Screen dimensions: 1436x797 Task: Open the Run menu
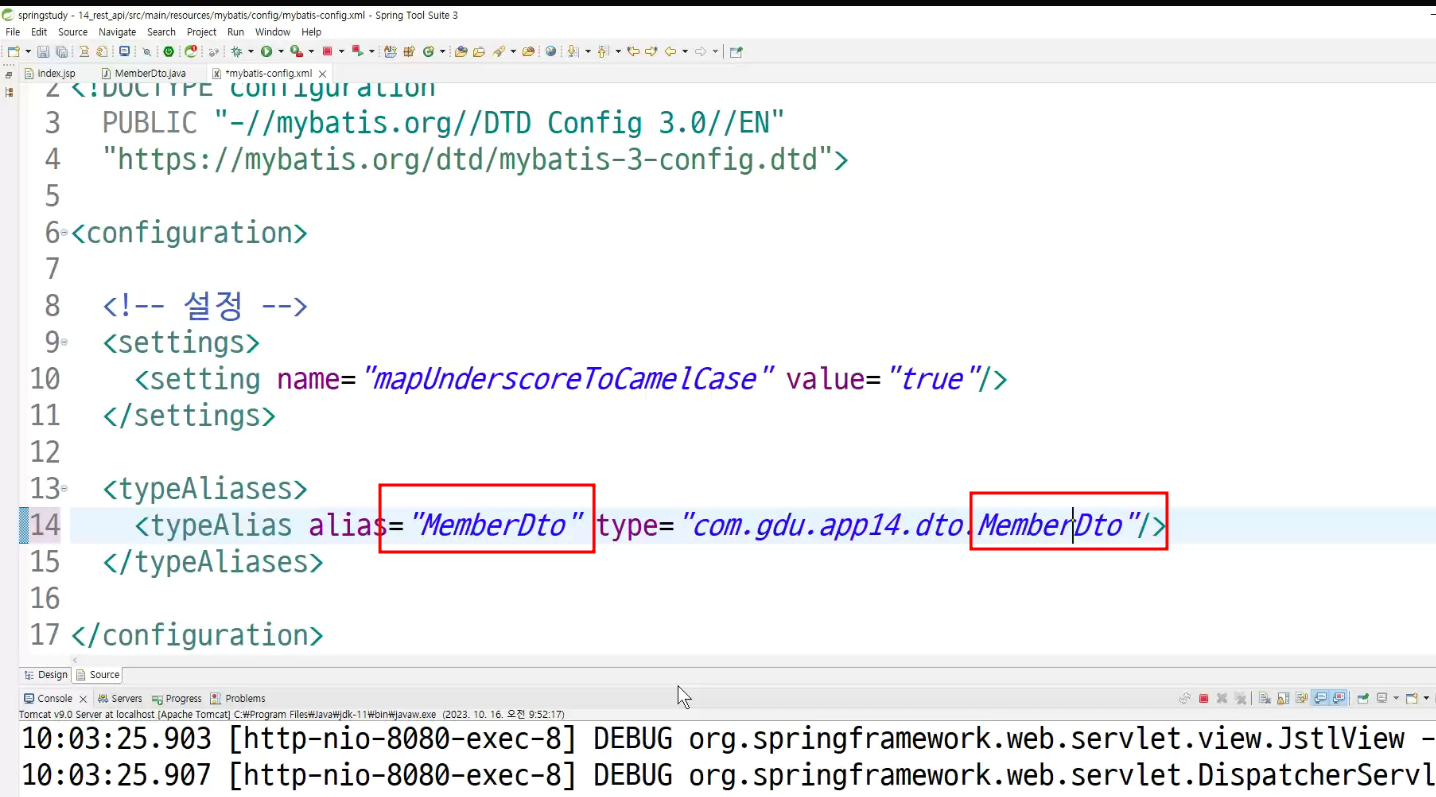pyautogui.click(x=236, y=32)
